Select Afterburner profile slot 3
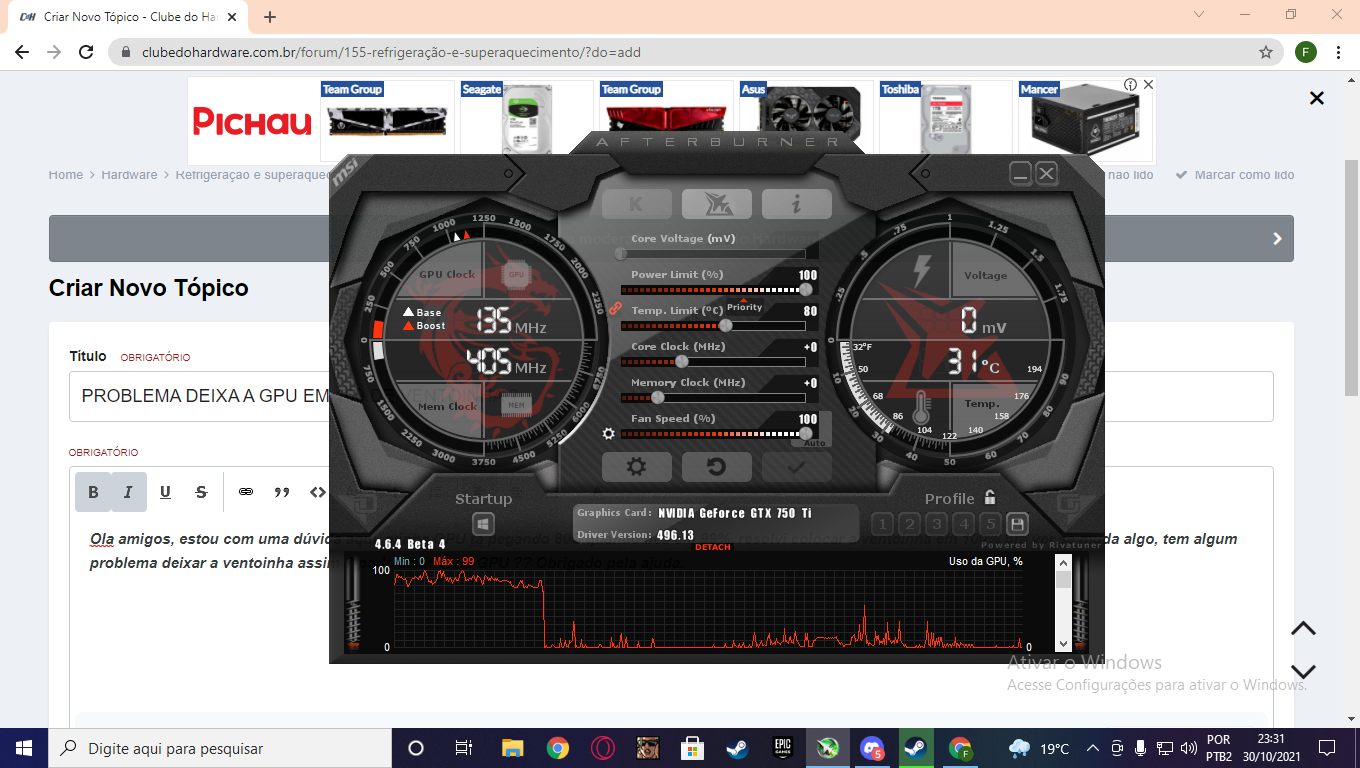This screenshot has height=768, width=1360. 936,524
